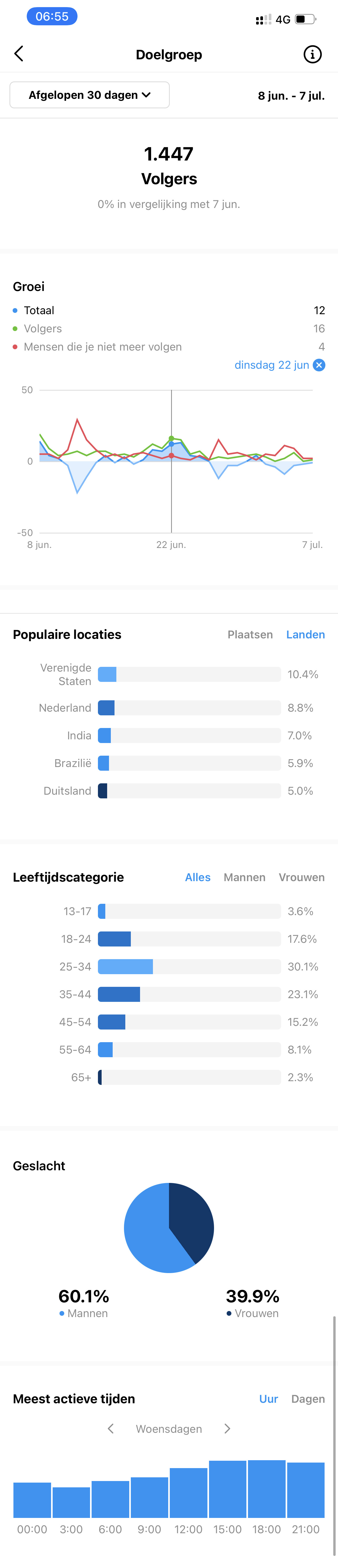
Task: Filter age categories by Vrouwen
Action: click(x=301, y=877)
